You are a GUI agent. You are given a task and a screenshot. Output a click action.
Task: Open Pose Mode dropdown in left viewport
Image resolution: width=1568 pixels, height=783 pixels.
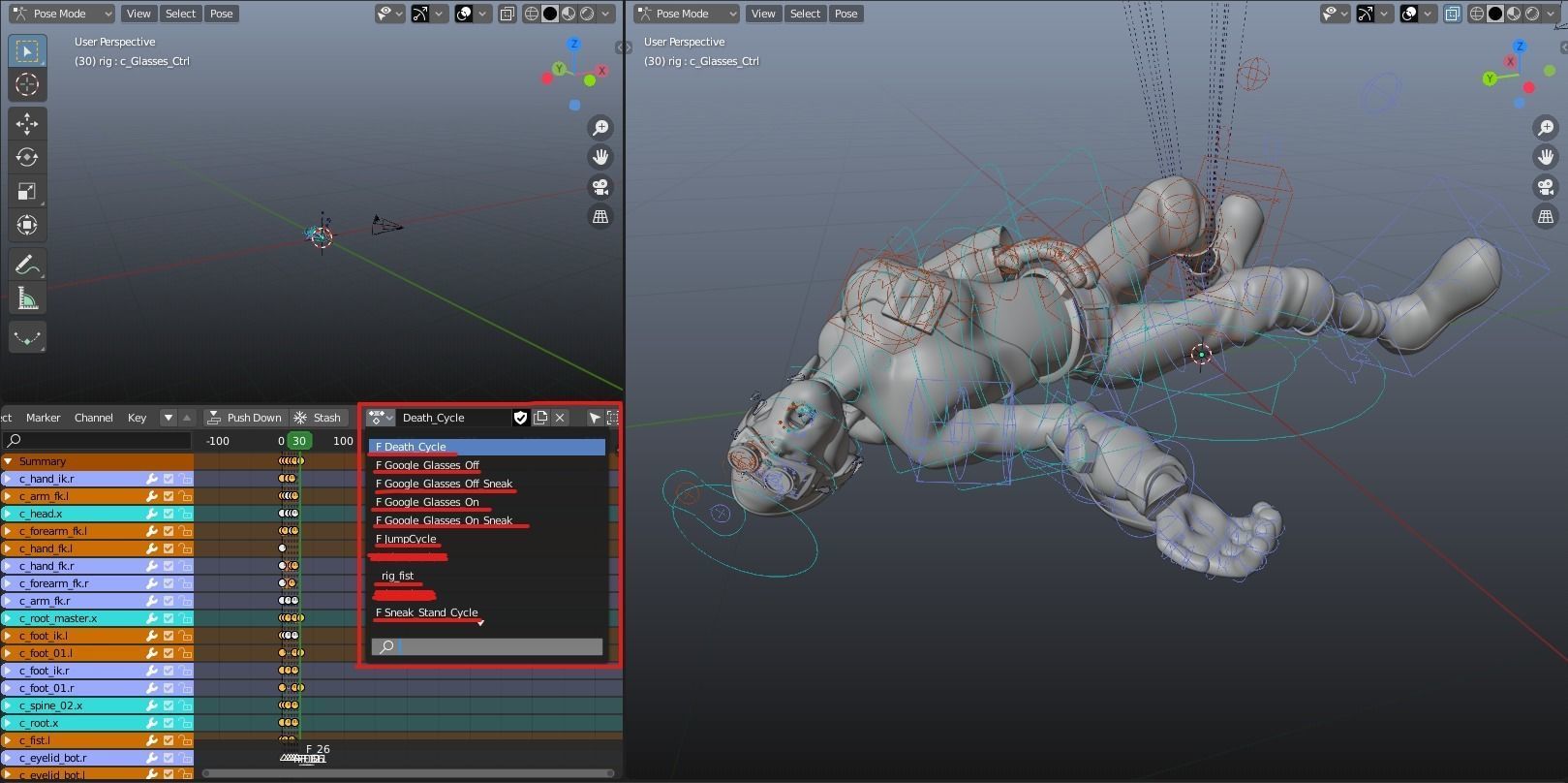61,14
